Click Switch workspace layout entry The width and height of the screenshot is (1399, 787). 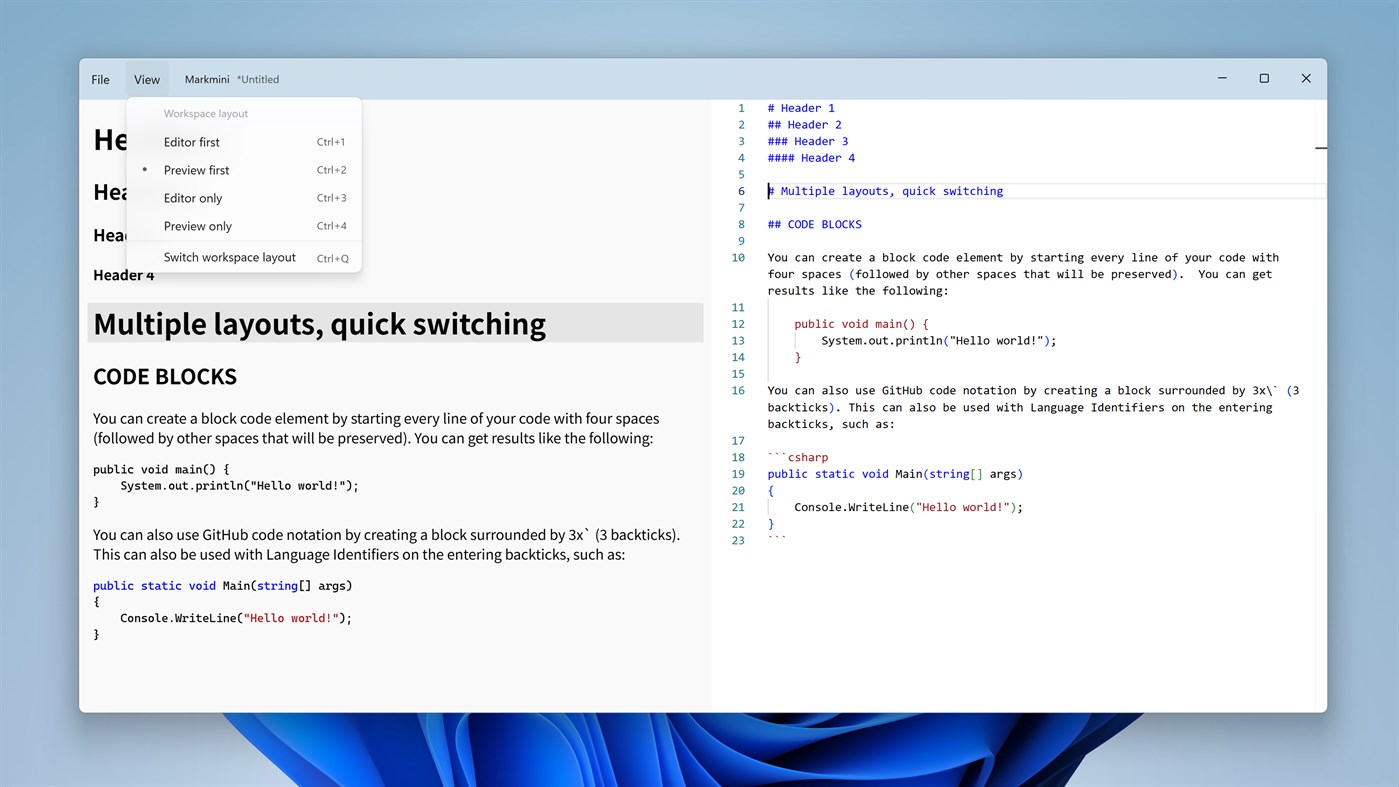[244, 257]
